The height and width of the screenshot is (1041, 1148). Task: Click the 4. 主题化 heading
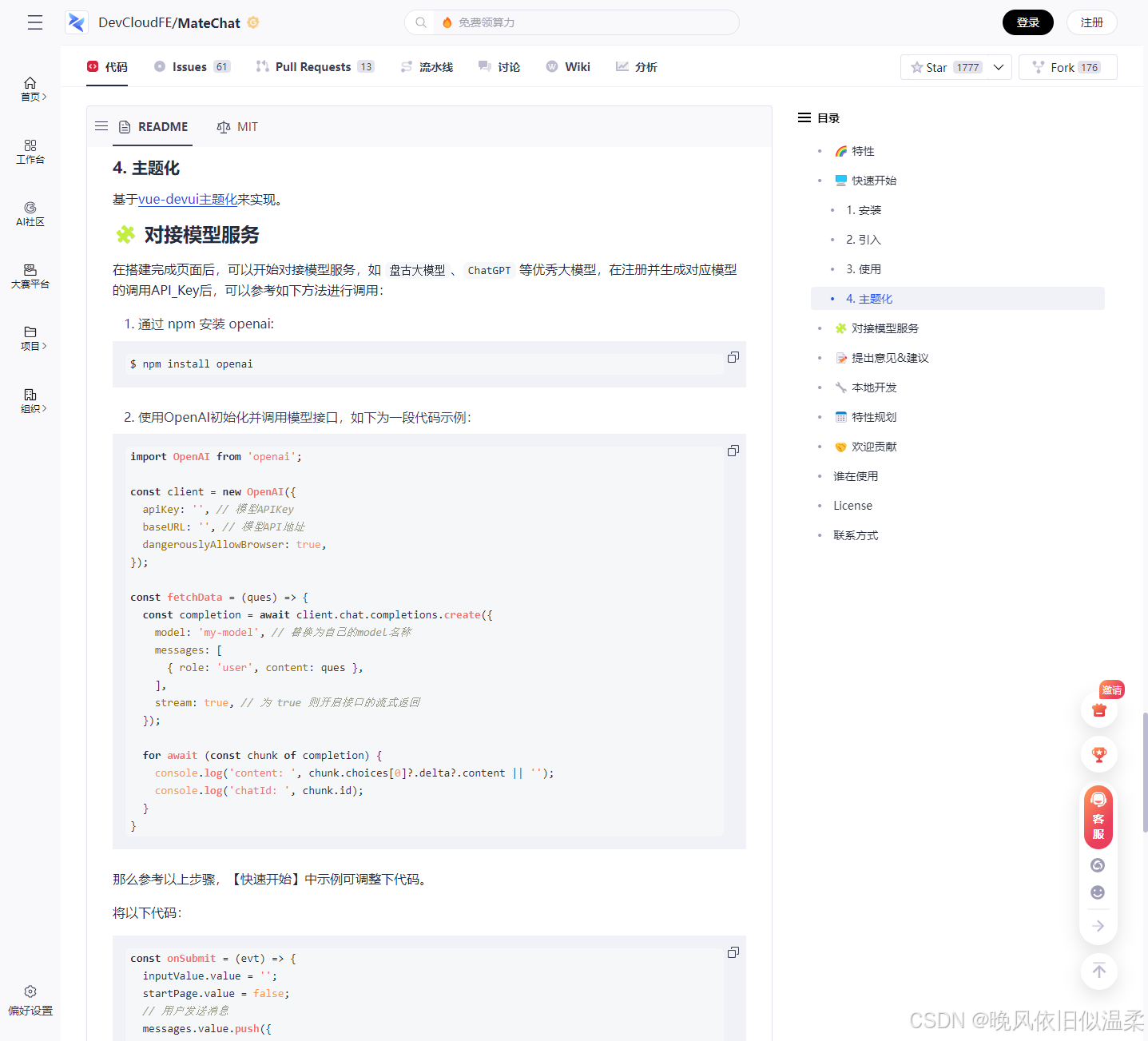(146, 168)
